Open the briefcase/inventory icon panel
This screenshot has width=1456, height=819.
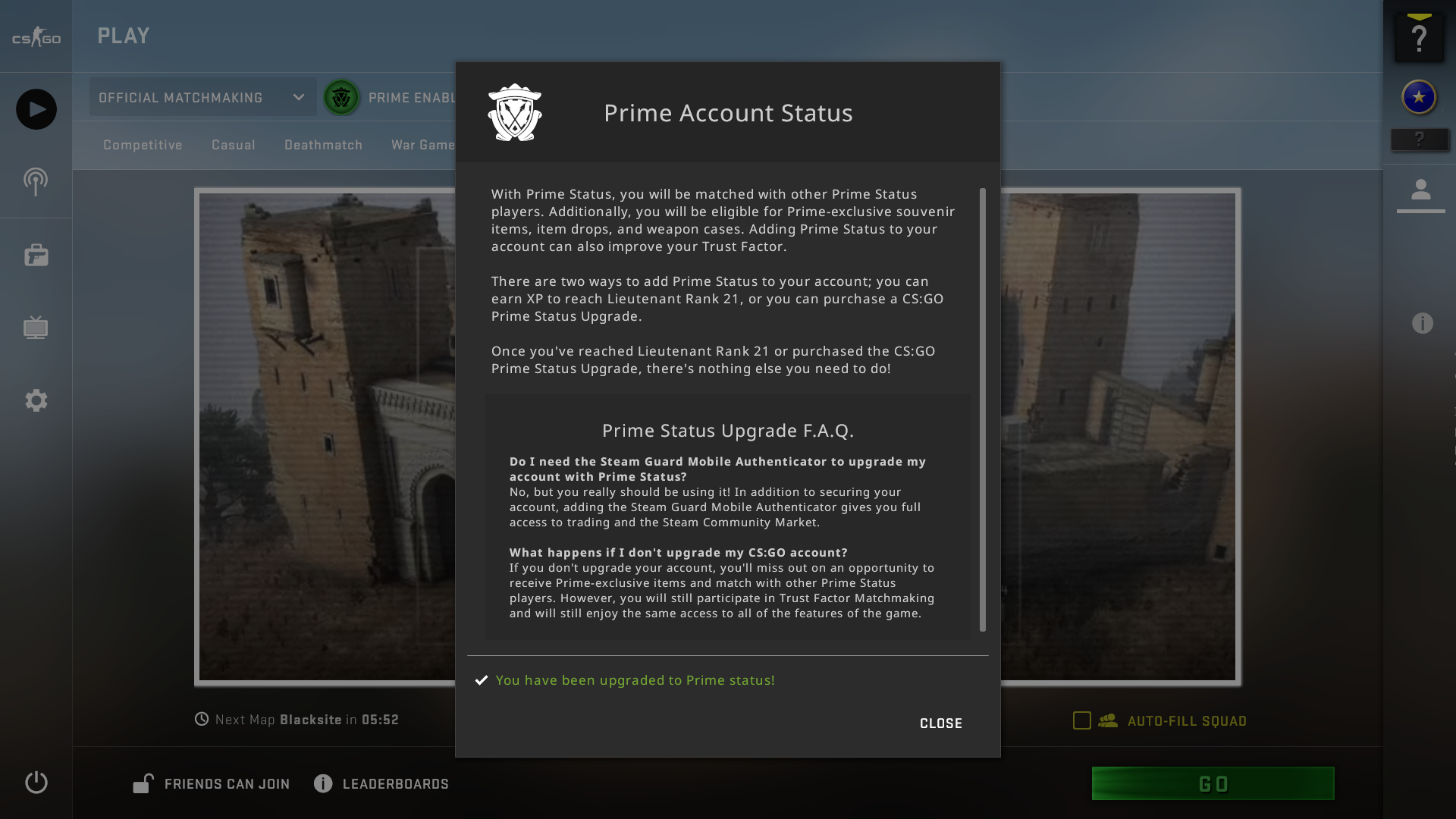click(36, 255)
